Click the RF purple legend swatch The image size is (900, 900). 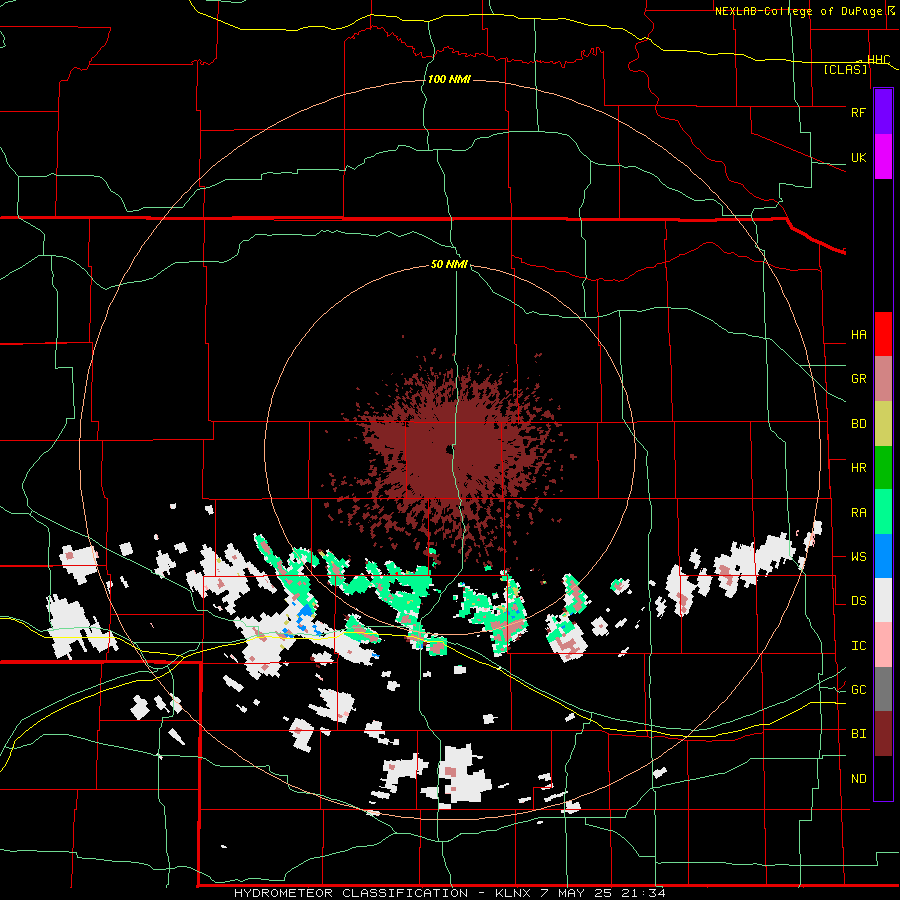(x=883, y=112)
